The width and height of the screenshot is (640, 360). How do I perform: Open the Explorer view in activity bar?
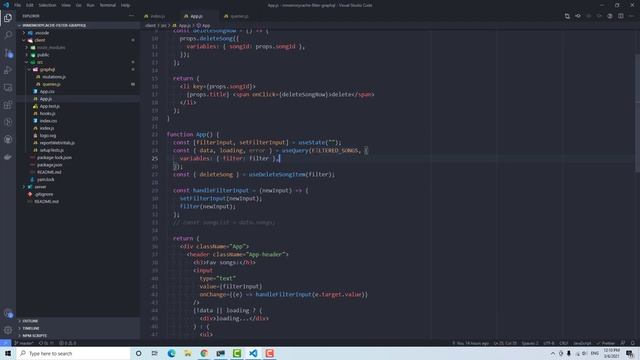(8, 18)
